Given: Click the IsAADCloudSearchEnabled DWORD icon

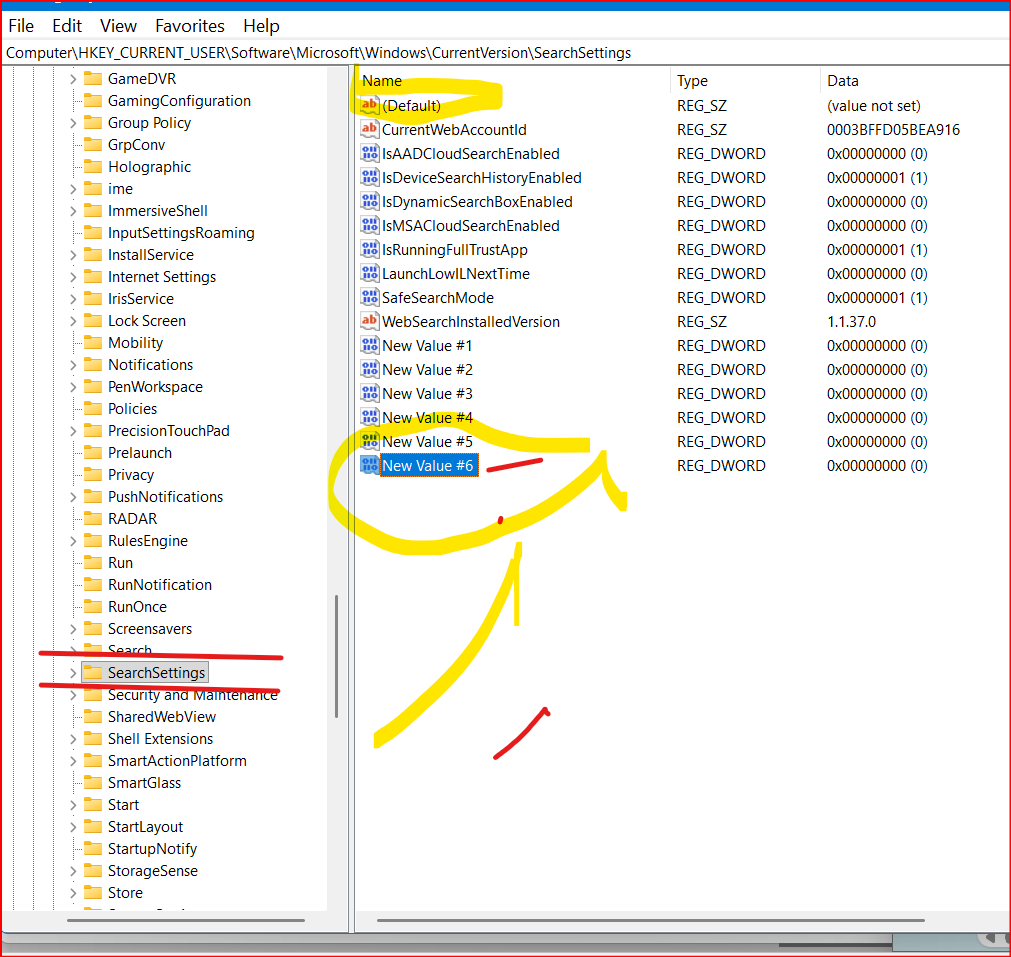Looking at the screenshot, I should [369, 153].
